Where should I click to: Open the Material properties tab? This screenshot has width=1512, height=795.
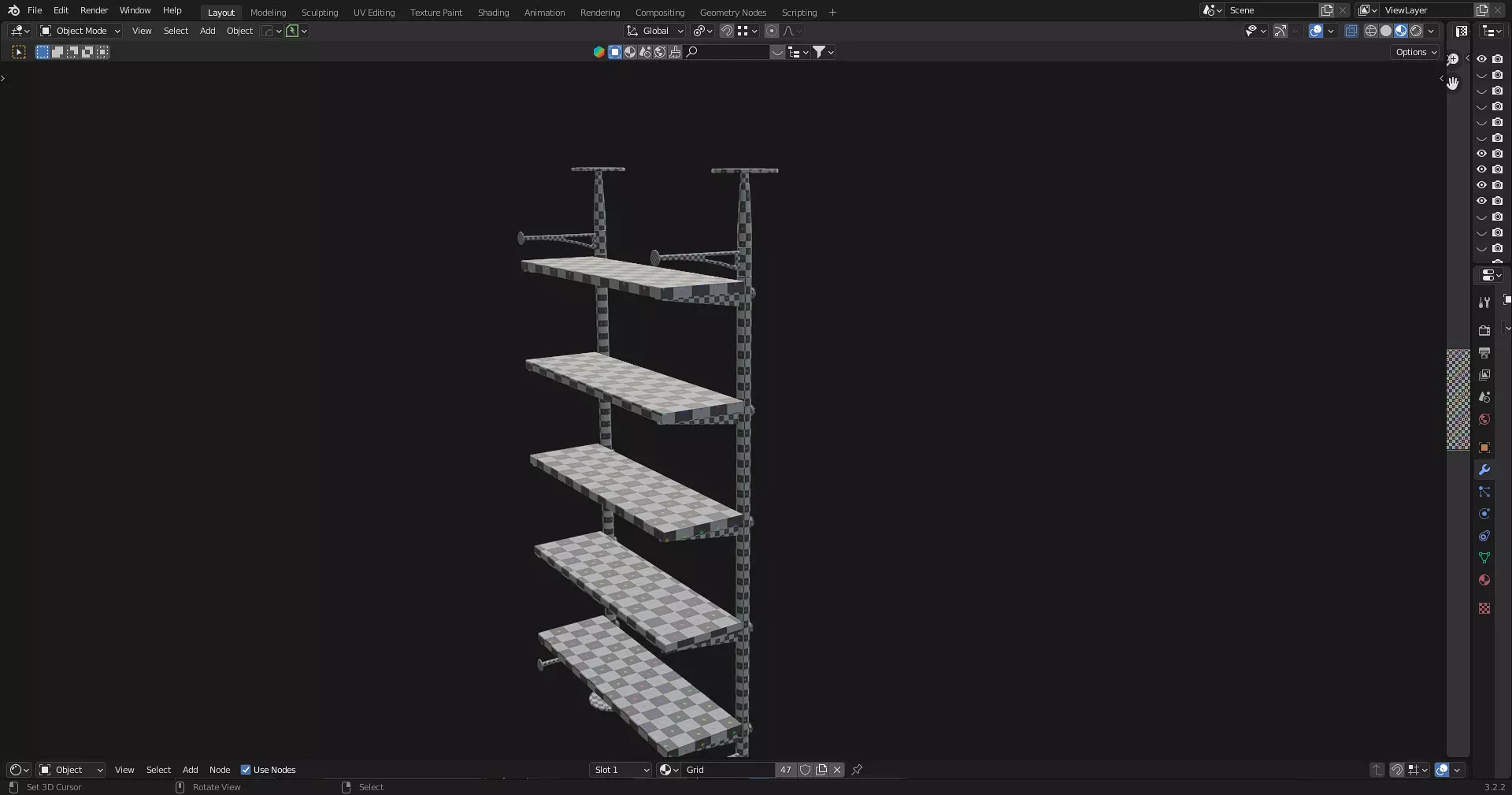coord(1484,580)
